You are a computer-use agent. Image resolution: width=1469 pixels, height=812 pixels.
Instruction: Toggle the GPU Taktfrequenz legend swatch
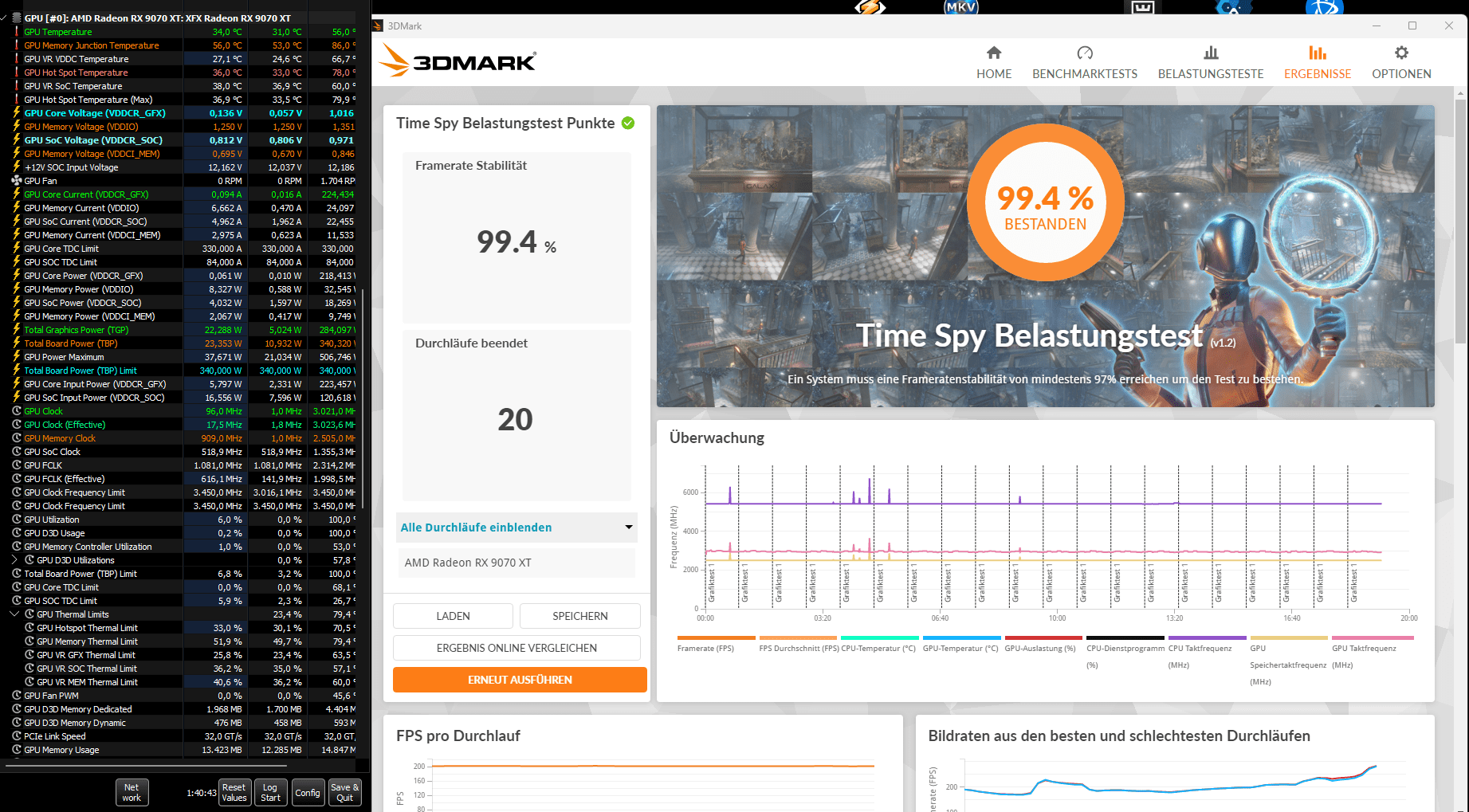(1373, 638)
